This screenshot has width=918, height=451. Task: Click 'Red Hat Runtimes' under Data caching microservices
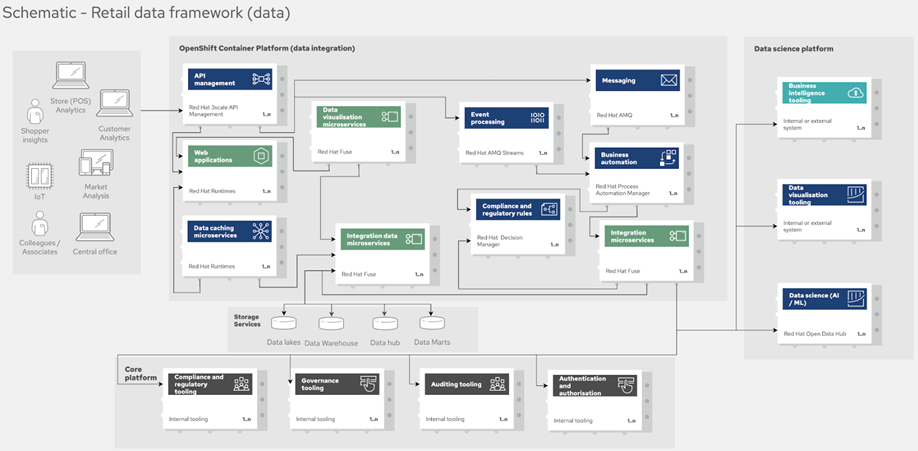click(x=211, y=266)
